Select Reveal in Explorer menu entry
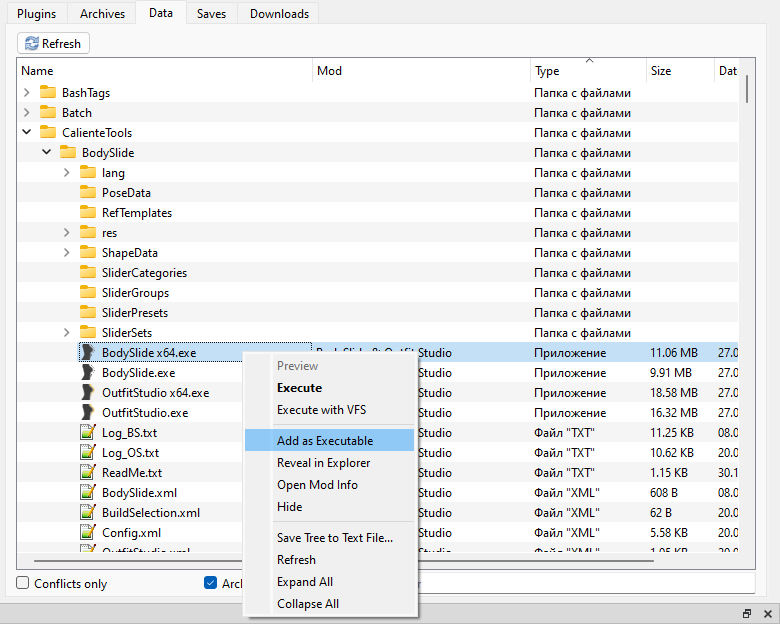Viewport: 780px width, 624px height. (x=330, y=462)
